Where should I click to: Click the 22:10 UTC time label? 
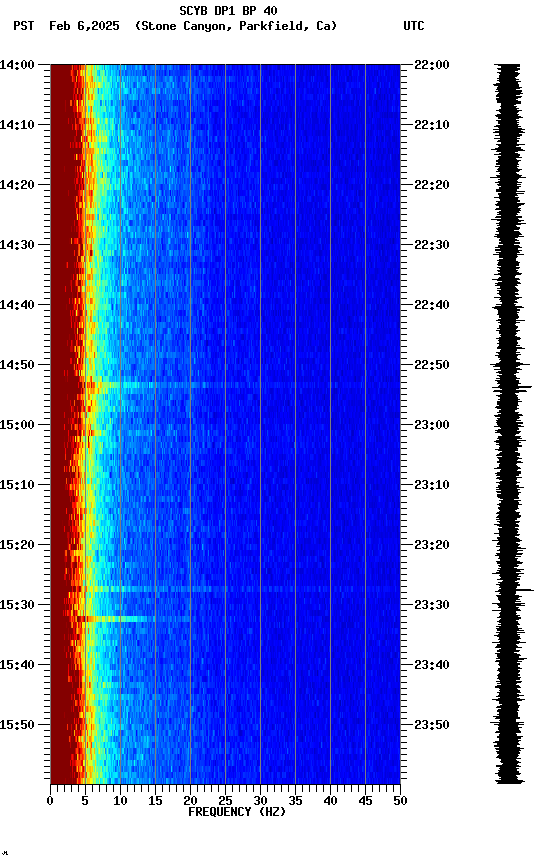[432, 125]
